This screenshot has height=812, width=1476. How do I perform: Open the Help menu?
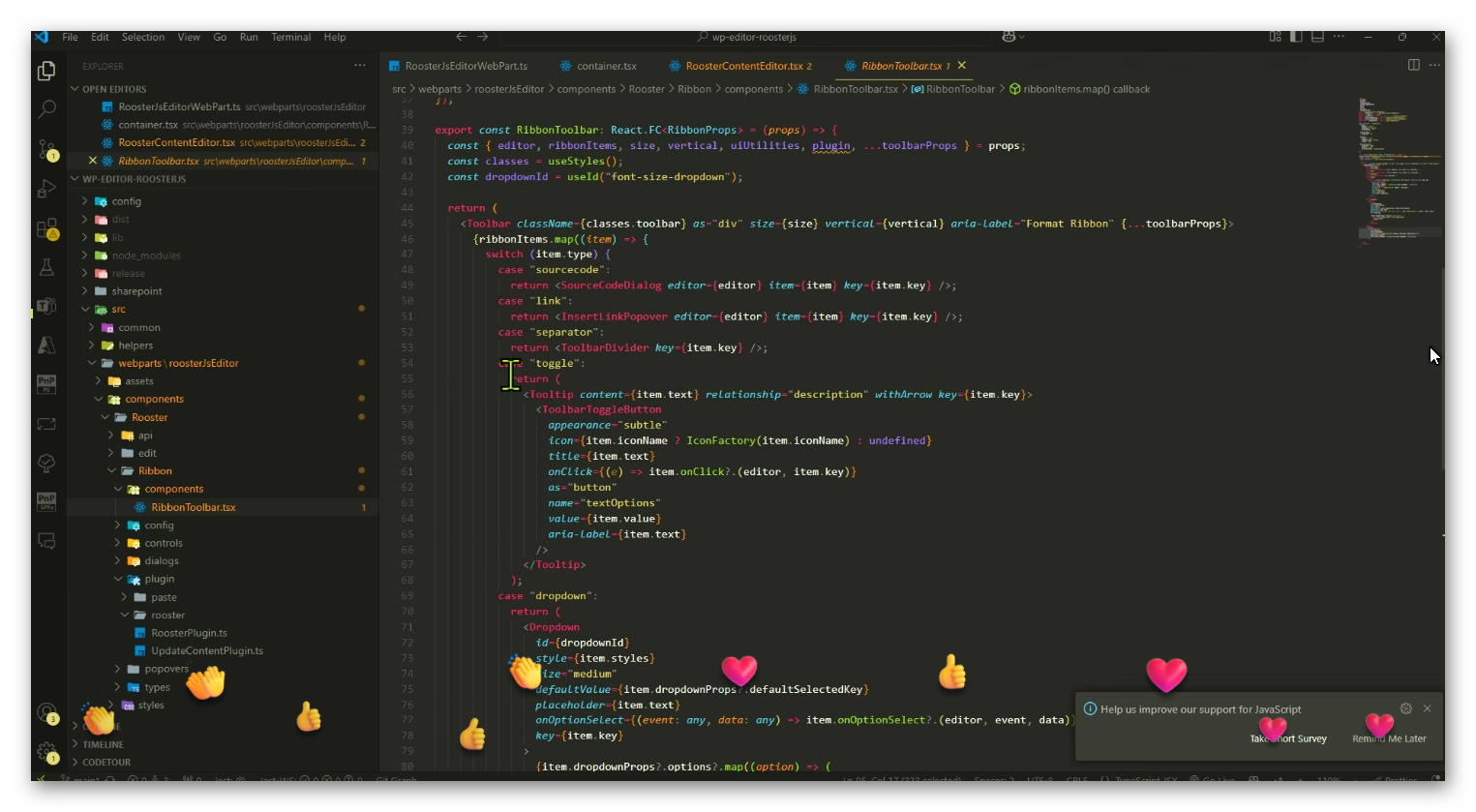[335, 37]
